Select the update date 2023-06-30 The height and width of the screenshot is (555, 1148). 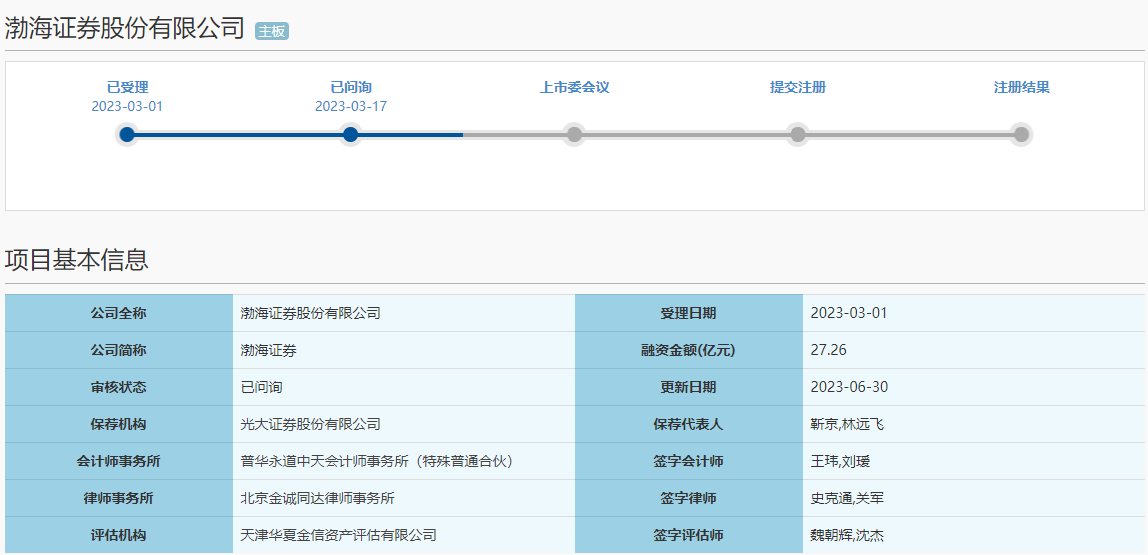tap(849, 387)
